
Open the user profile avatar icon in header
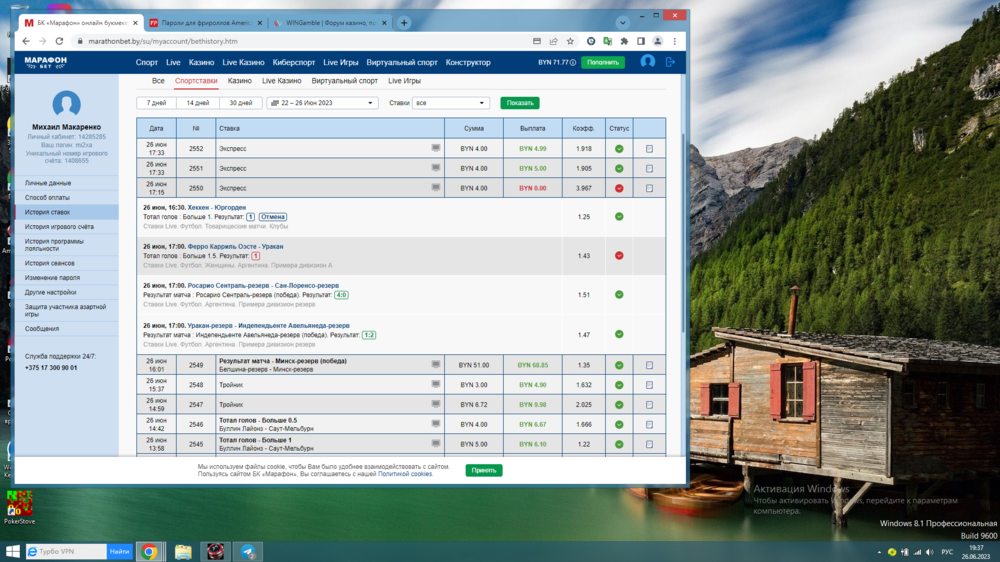647,62
